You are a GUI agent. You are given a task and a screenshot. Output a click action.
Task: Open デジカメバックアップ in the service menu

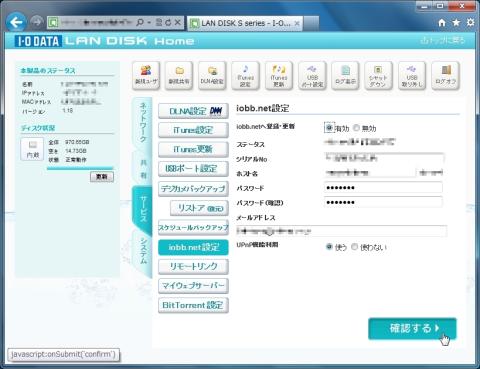[x=193, y=188]
